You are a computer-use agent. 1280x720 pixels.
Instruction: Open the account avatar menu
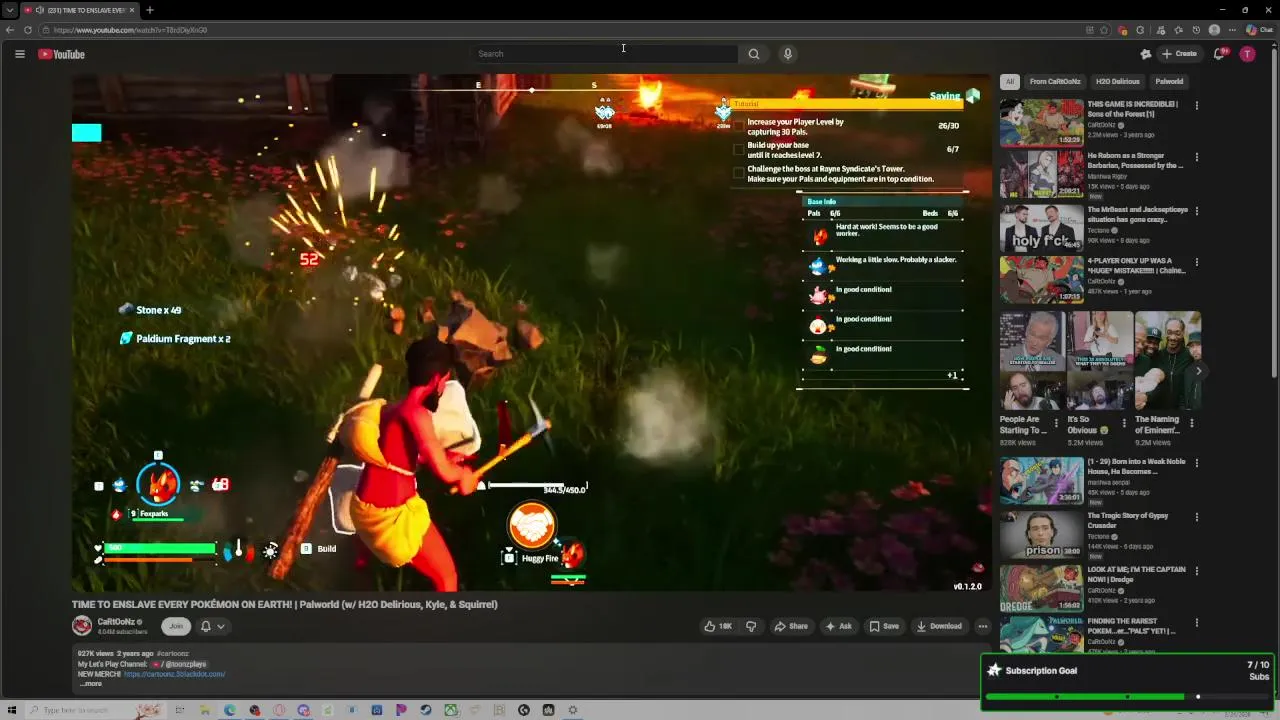[1247, 54]
